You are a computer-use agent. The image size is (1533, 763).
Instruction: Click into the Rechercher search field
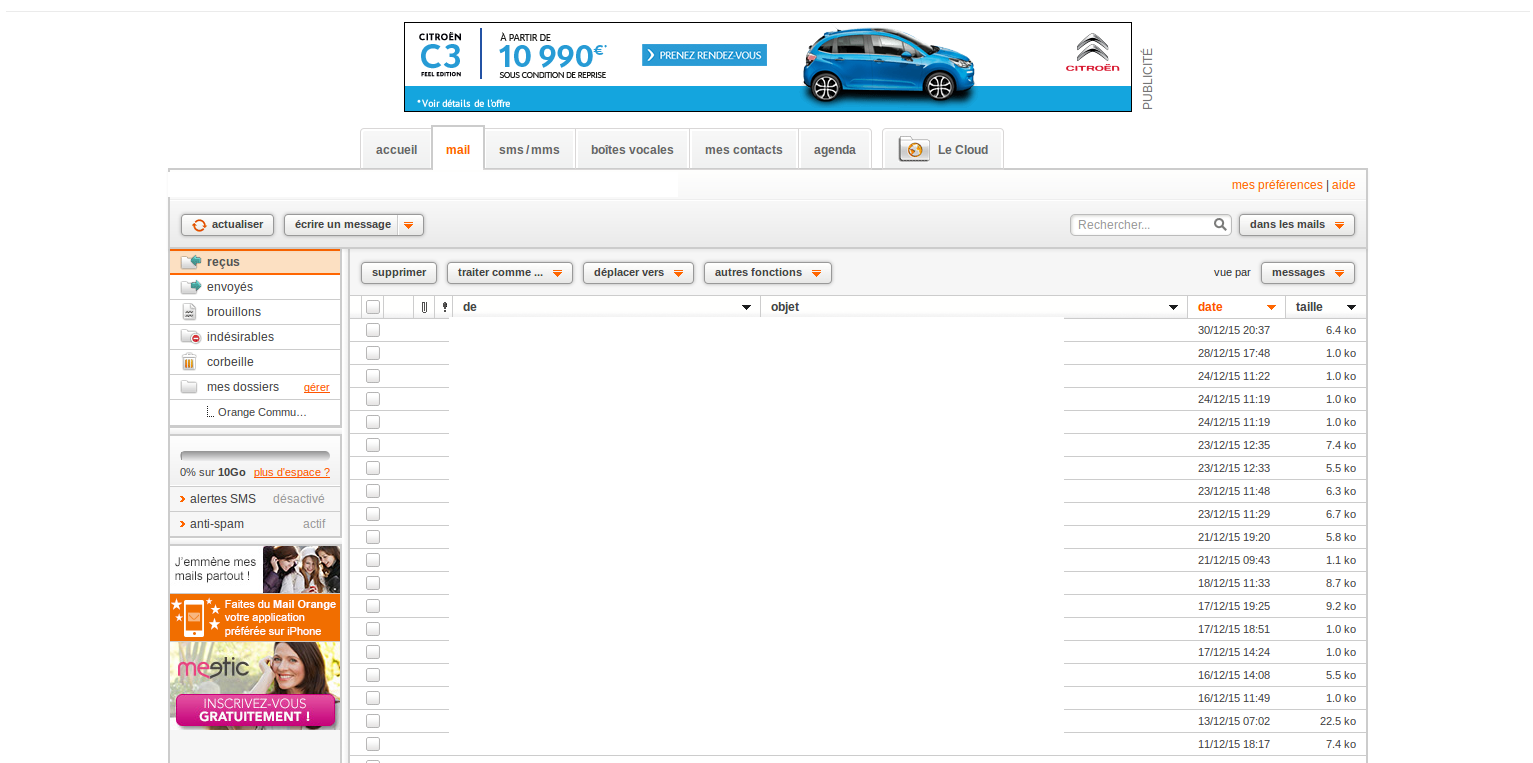[x=1141, y=225]
